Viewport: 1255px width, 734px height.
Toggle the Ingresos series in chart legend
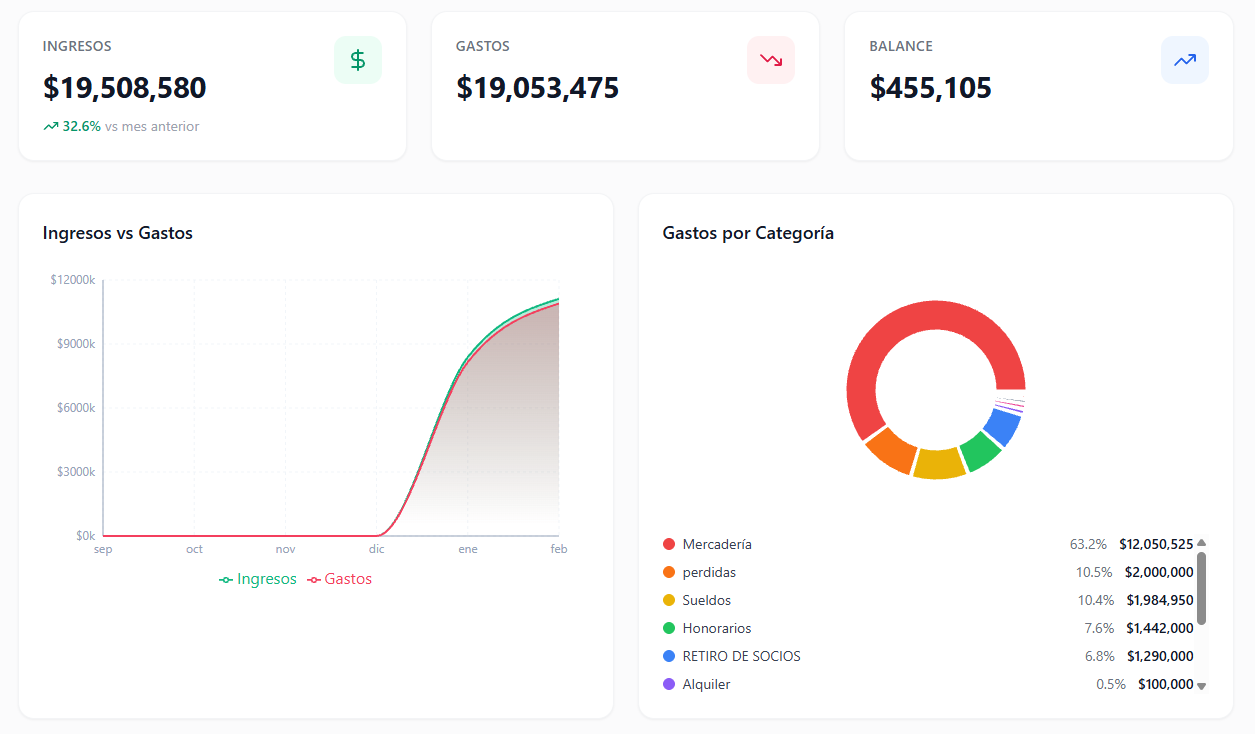point(258,579)
